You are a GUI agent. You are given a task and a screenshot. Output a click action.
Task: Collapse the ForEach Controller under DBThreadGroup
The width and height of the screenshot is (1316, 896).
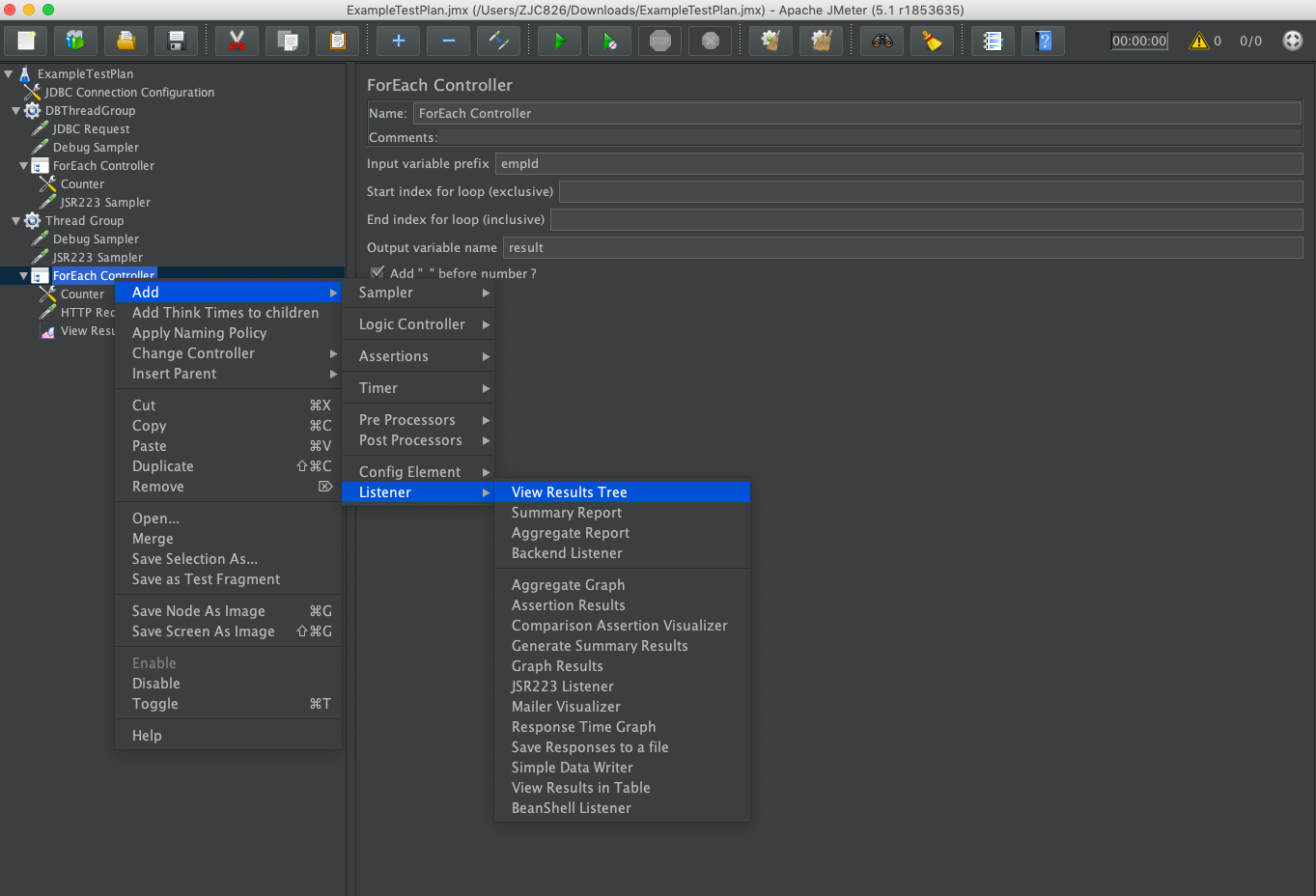pyautogui.click(x=23, y=165)
